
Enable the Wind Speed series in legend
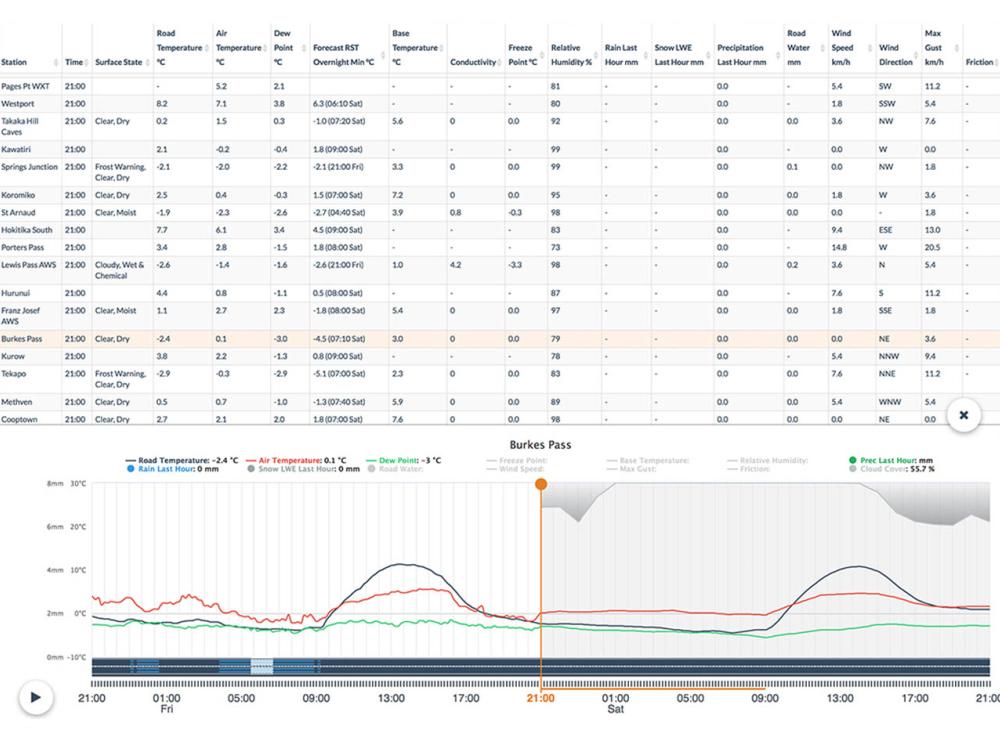[x=520, y=468]
